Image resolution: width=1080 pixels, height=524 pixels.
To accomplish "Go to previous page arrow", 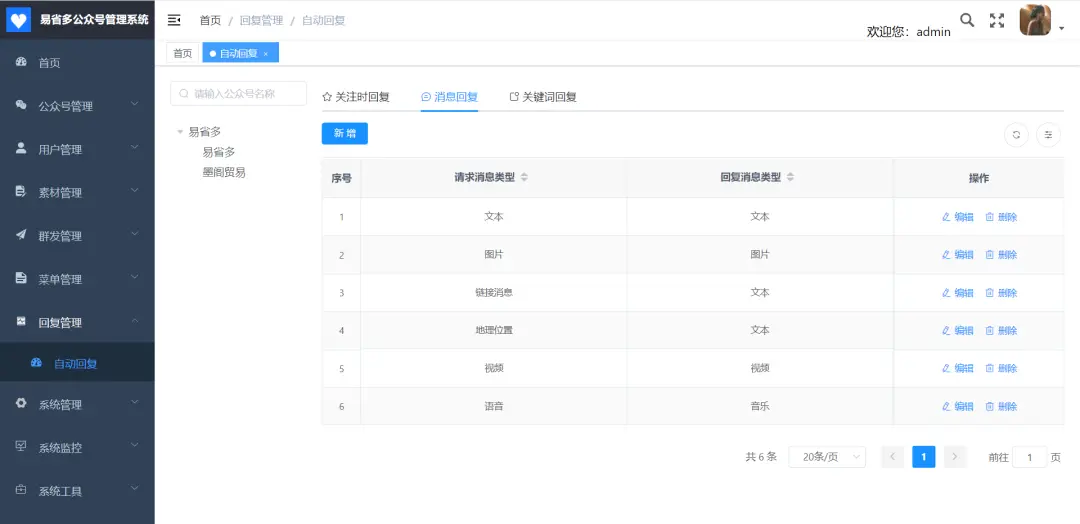I will (x=893, y=457).
